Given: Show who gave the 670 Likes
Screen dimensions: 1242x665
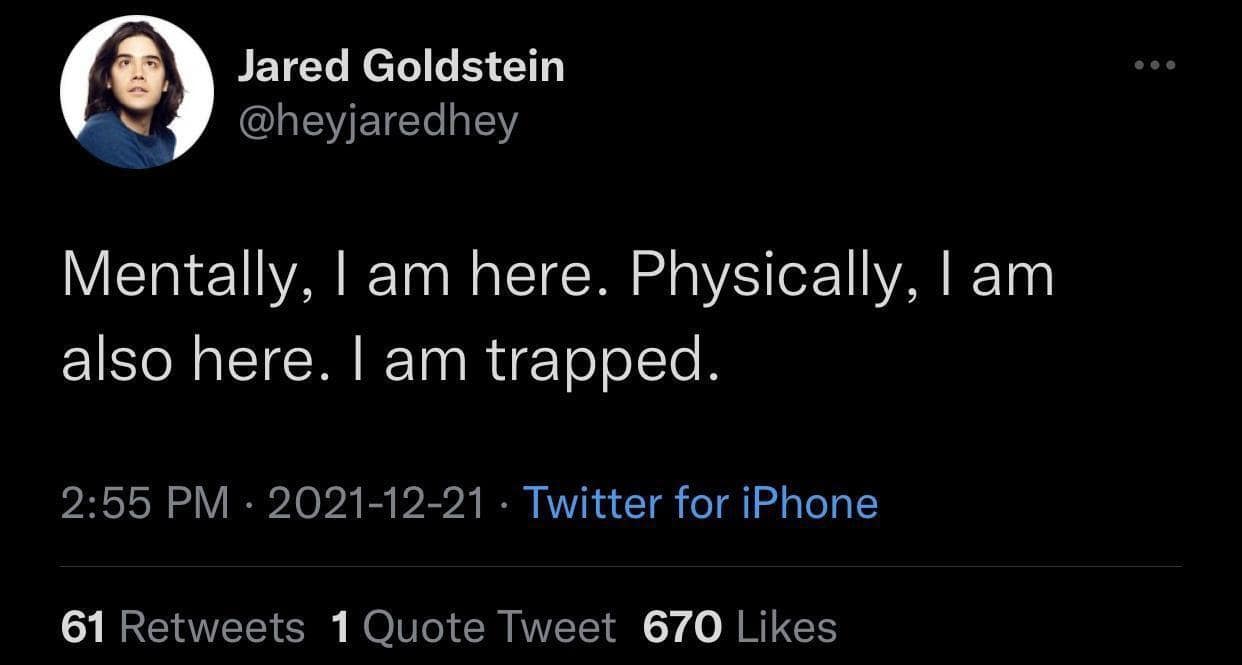Looking at the screenshot, I should [739, 627].
